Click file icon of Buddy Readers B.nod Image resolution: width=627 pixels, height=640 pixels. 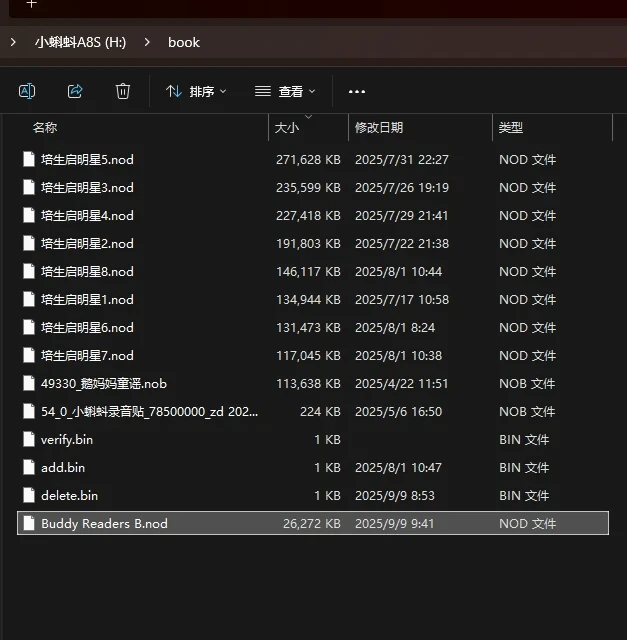click(29, 523)
